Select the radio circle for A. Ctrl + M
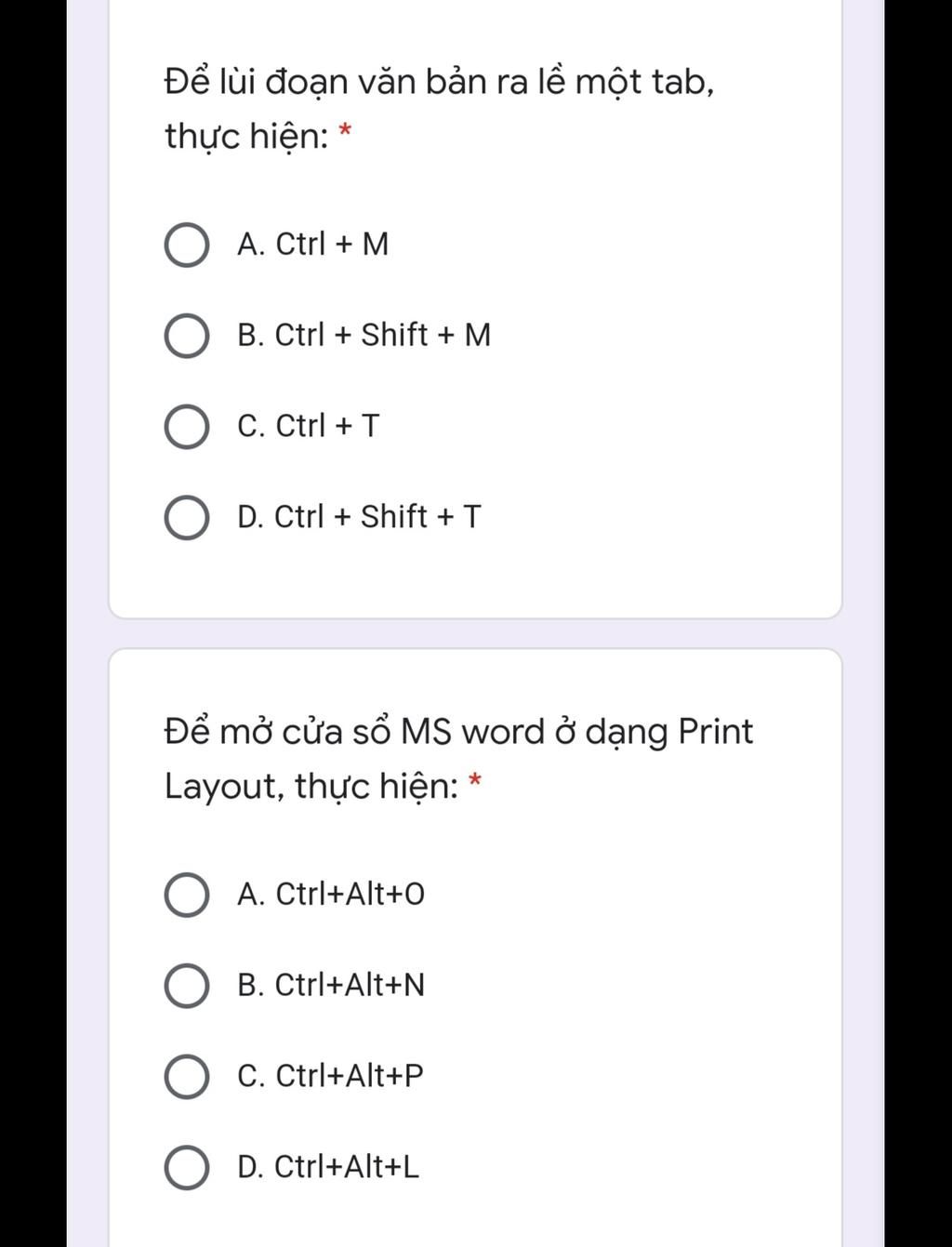Viewport: 952px width, 1247px height. [186, 245]
